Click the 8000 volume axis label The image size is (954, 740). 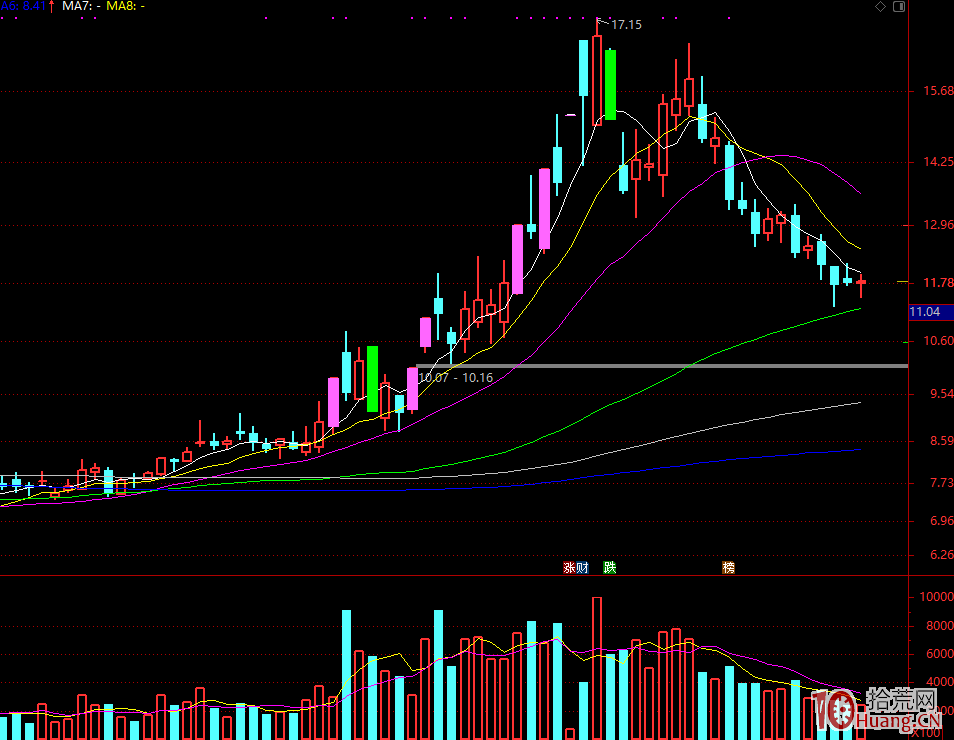pos(939,626)
